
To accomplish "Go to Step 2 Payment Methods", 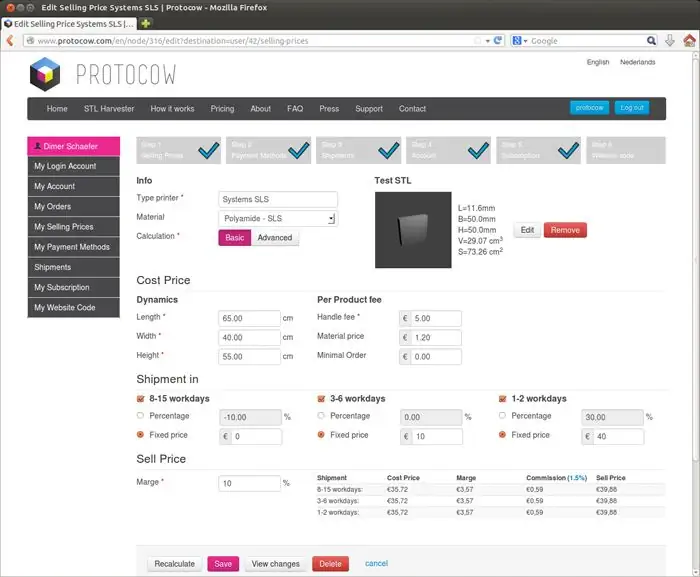I will pyautogui.click(x=268, y=150).
